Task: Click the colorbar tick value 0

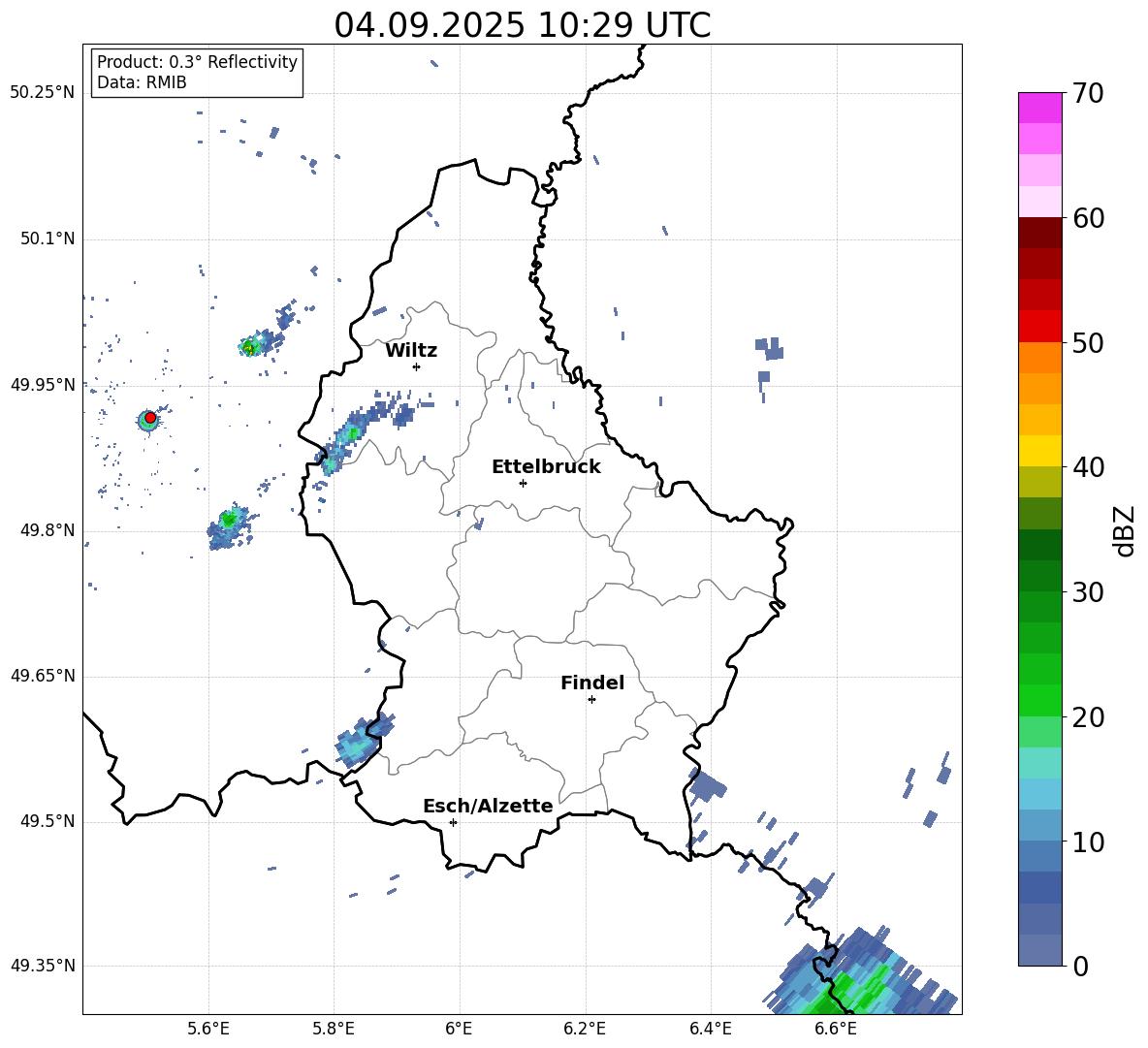Action: pyautogui.click(x=1079, y=966)
